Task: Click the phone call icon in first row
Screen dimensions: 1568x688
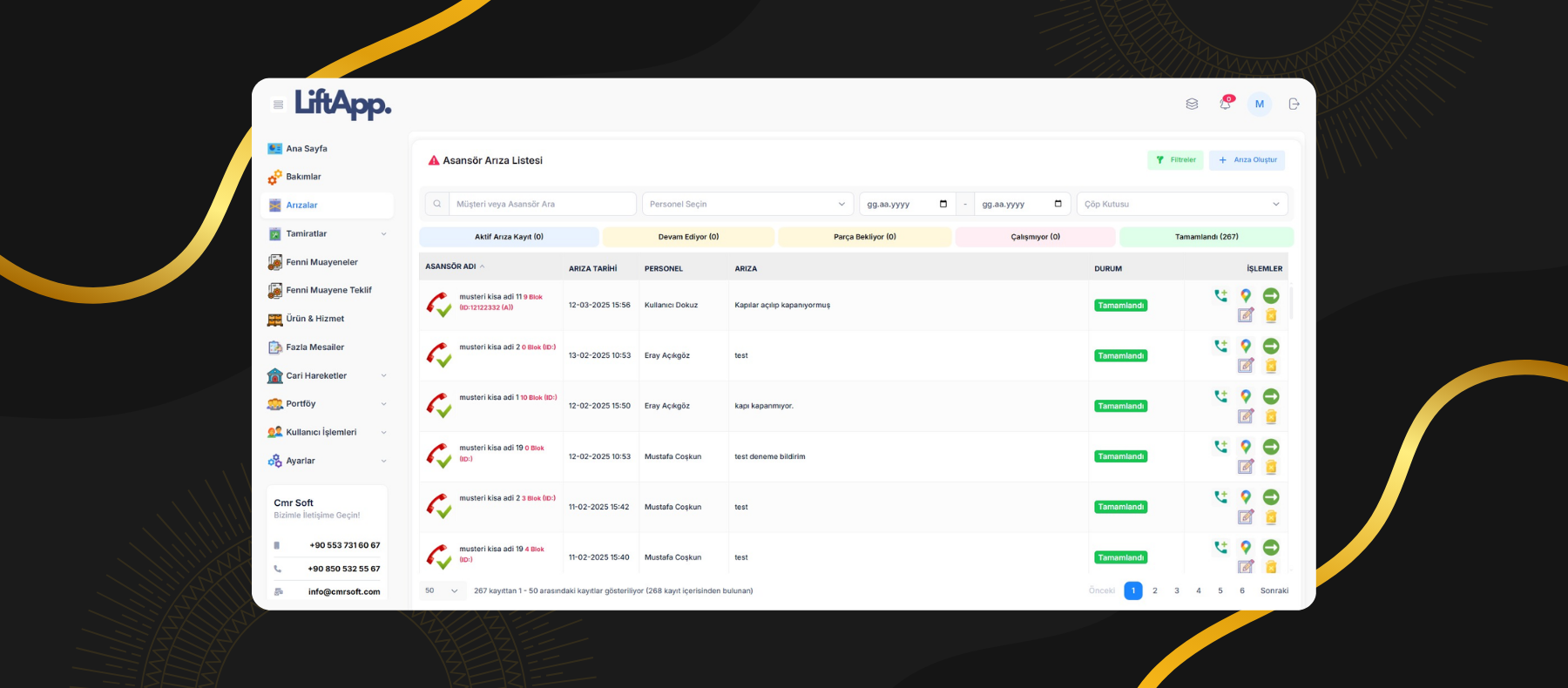Action: 1220,296
